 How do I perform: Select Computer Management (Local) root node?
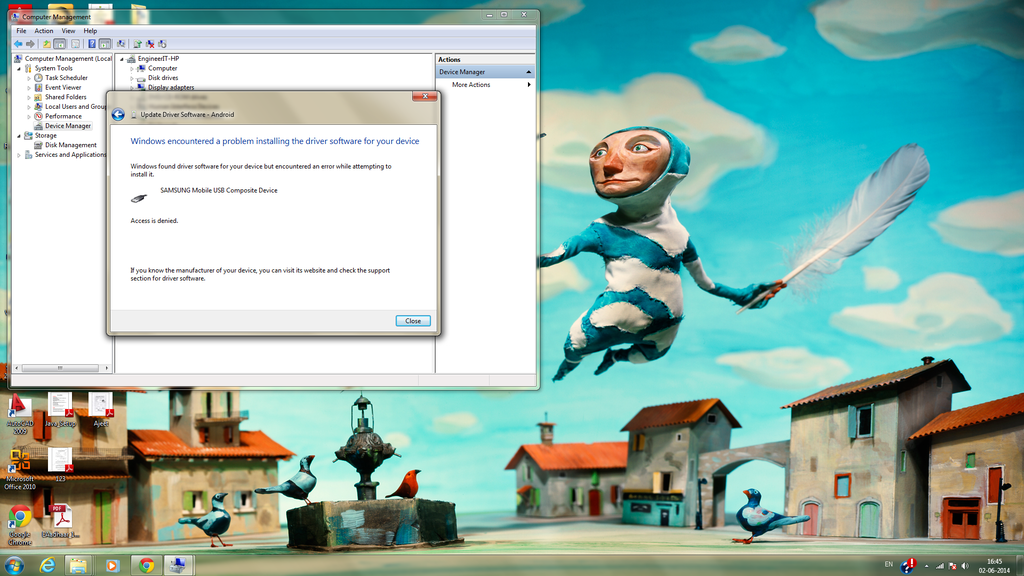68,59
